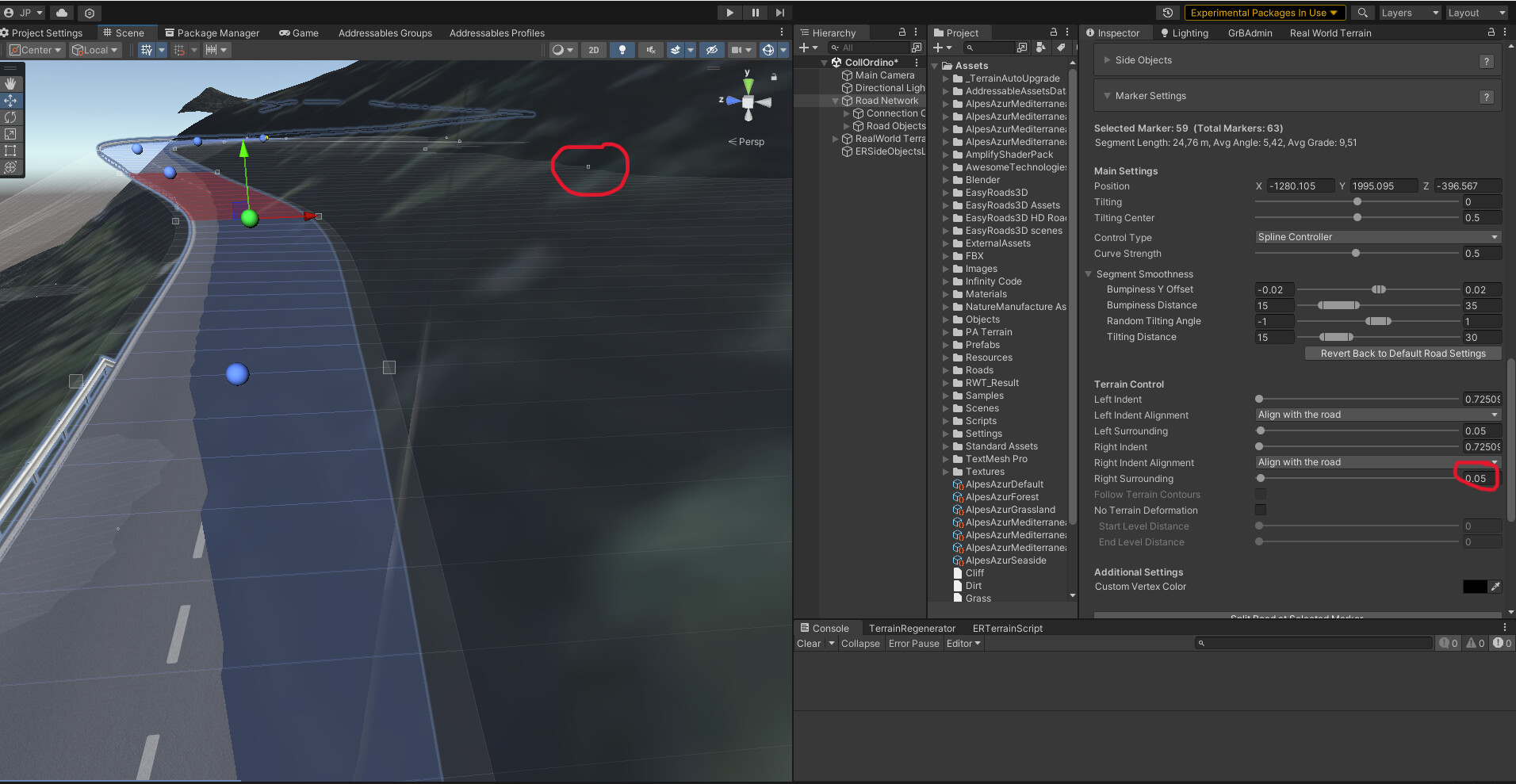Select the Hand tool for panning
1516x784 pixels.
pyautogui.click(x=10, y=83)
